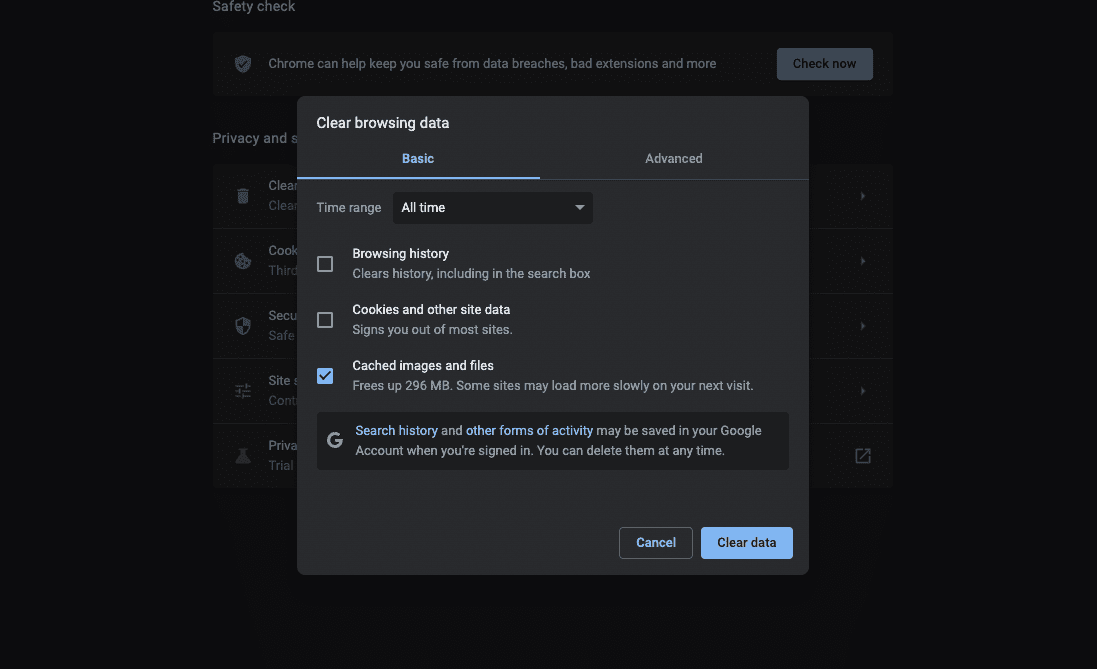This screenshot has height=669, width=1097.
Task: Click the Safety check heading
Action: [253, 7]
